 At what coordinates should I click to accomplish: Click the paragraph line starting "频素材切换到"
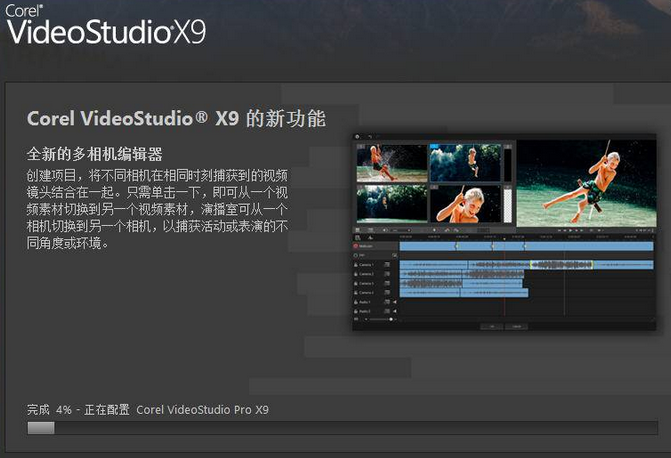[x=157, y=209]
